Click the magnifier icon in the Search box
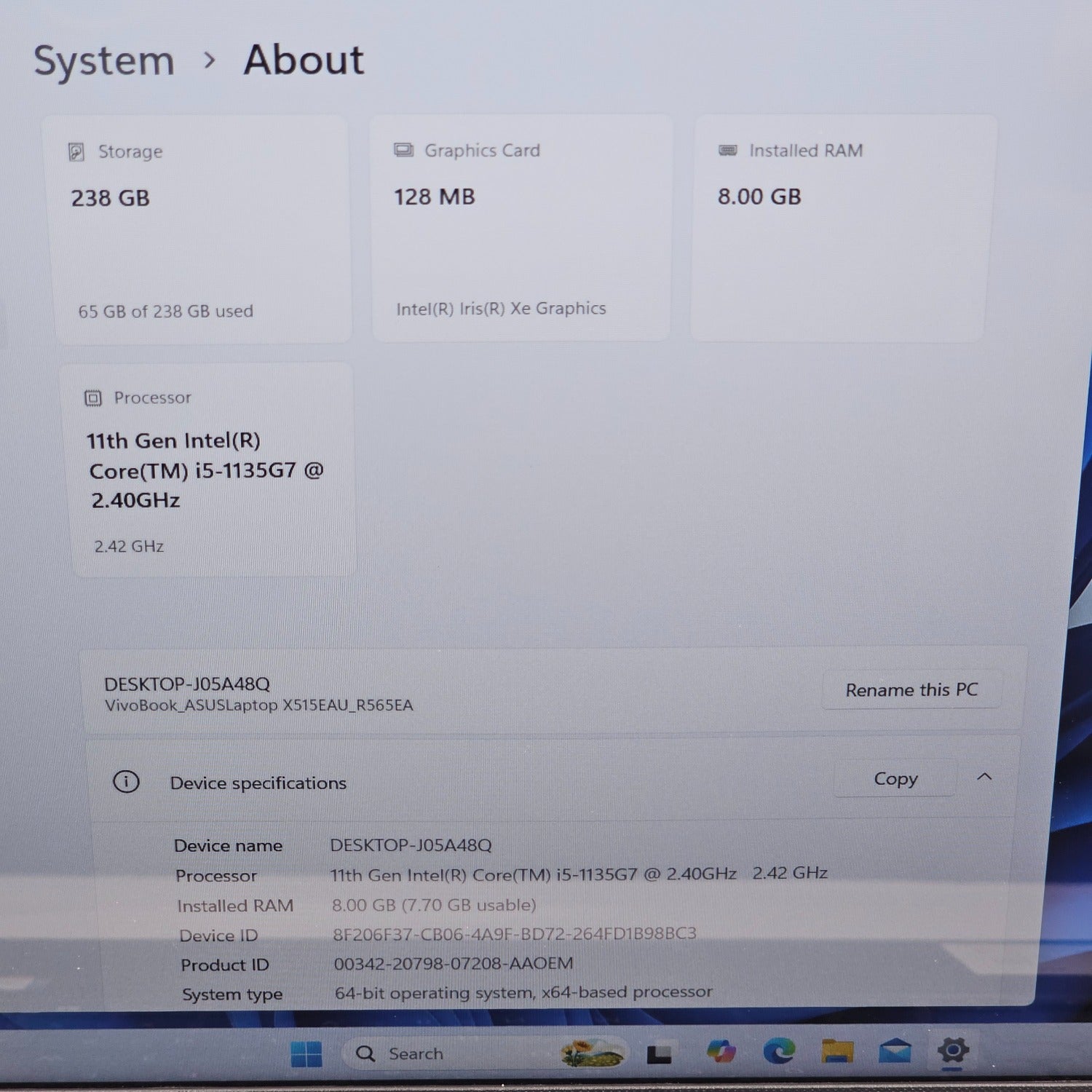Image resolution: width=1092 pixels, height=1092 pixels. coord(364,1053)
